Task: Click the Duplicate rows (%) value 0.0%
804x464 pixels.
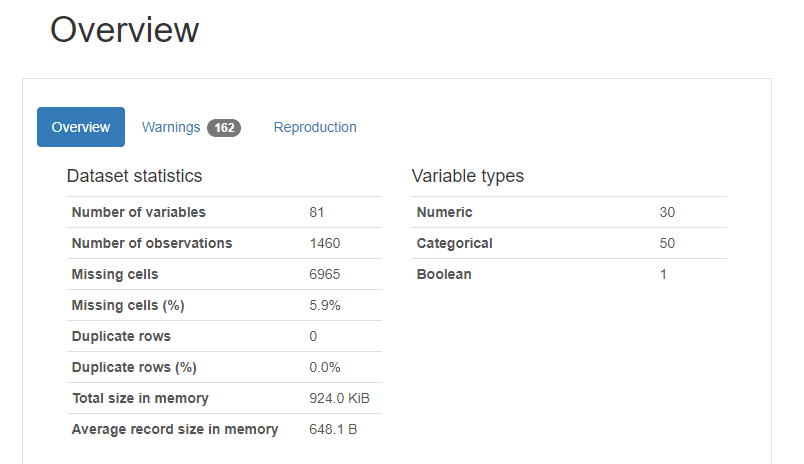Action: [x=325, y=367]
